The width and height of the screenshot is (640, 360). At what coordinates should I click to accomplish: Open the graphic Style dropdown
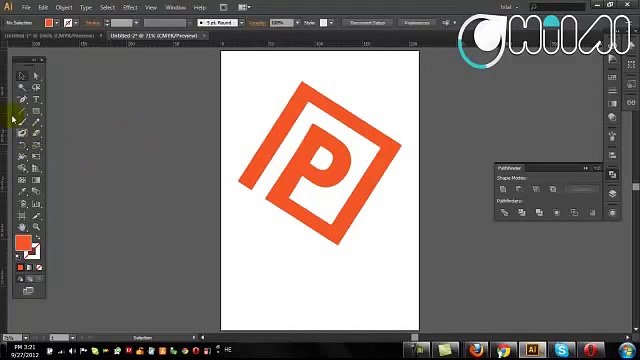(331, 23)
